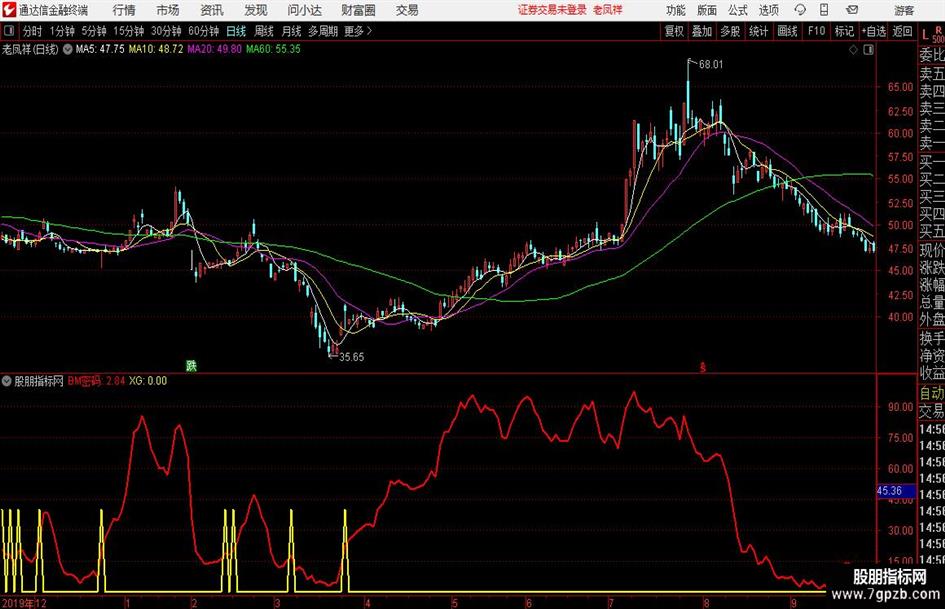Expand the 更多 periods list

(358, 31)
